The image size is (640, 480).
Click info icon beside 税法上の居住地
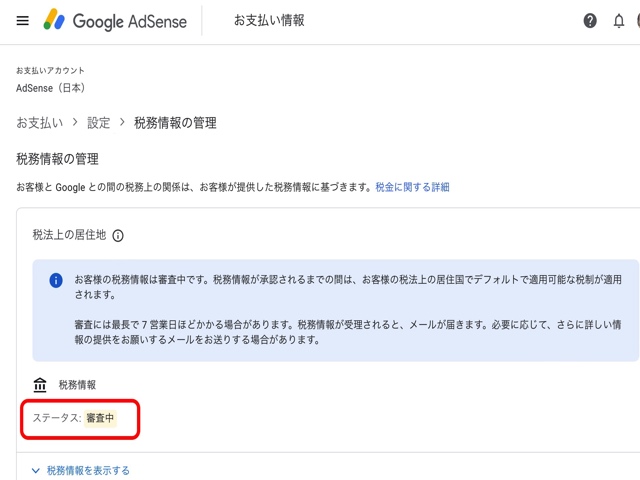(x=118, y=236)
